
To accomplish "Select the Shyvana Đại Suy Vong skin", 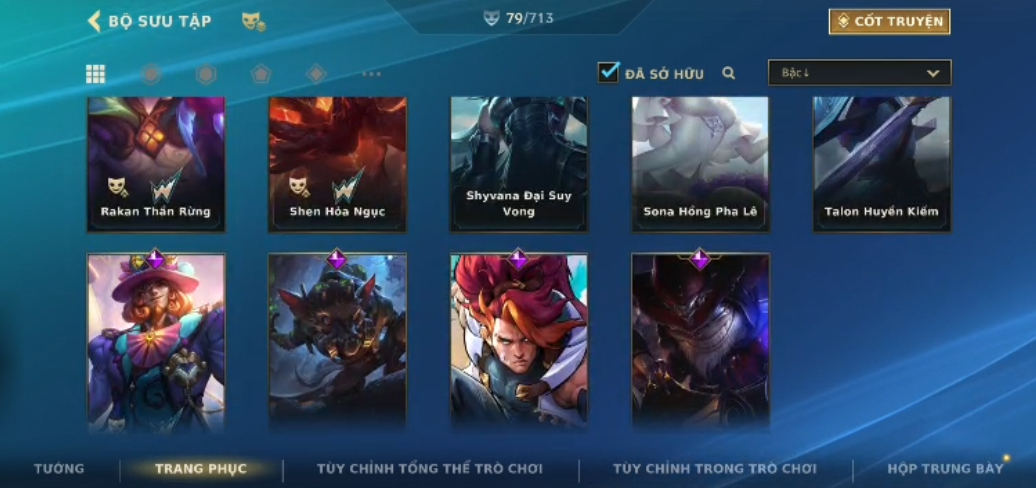I will point(519,164).
